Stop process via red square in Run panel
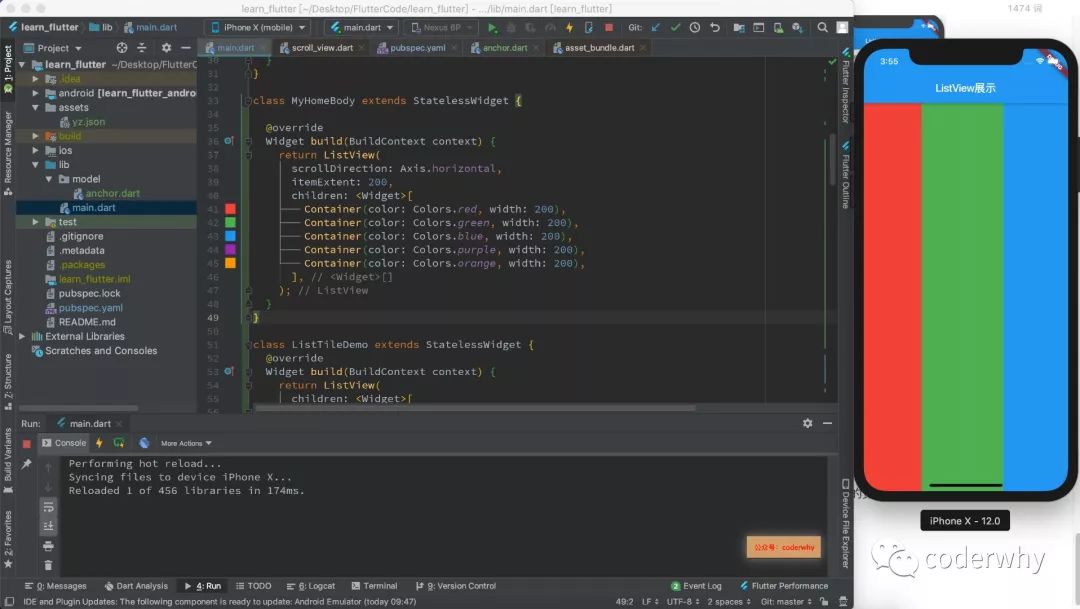1080x609 pixels. pos(27,444)
